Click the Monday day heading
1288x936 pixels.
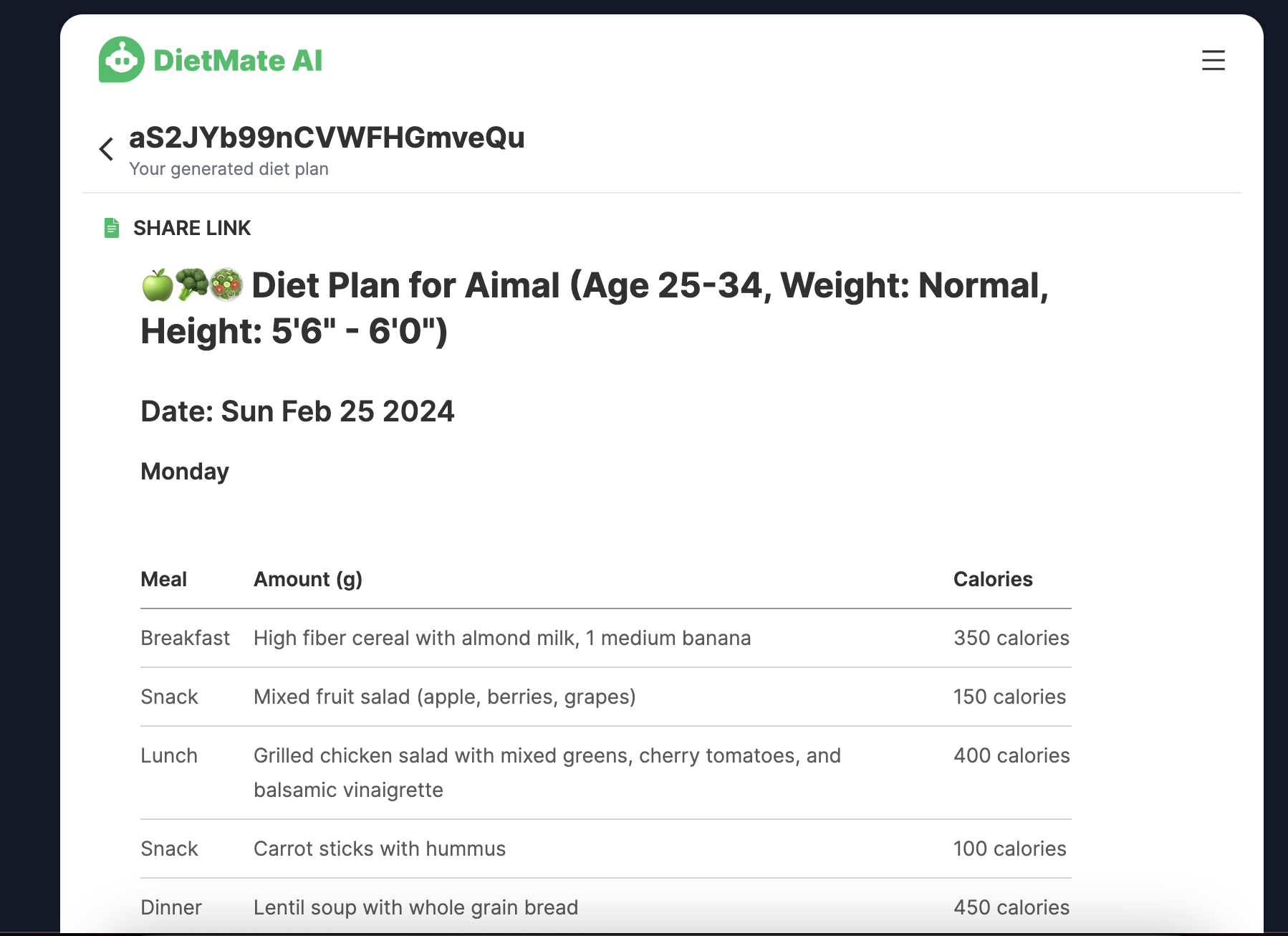coord(185,472)
